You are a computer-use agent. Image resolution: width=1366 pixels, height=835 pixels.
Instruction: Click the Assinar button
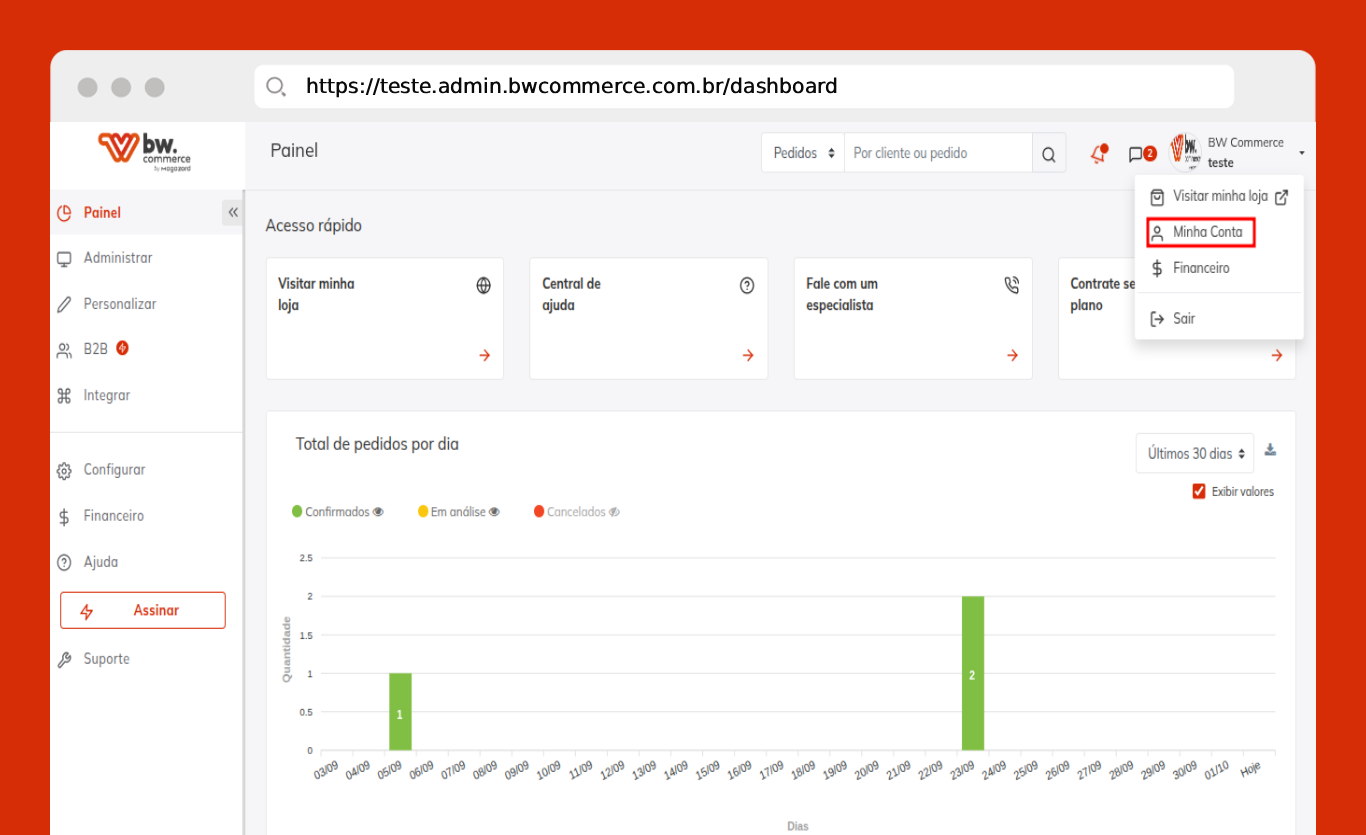click(x=143, y=610)
